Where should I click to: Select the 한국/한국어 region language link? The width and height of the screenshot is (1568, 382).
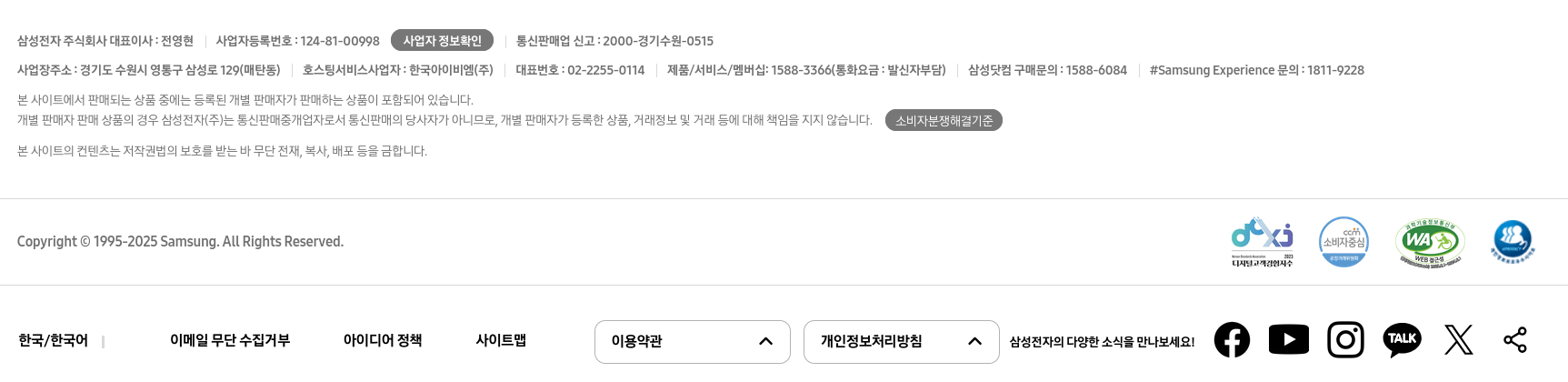click(53, 340)
